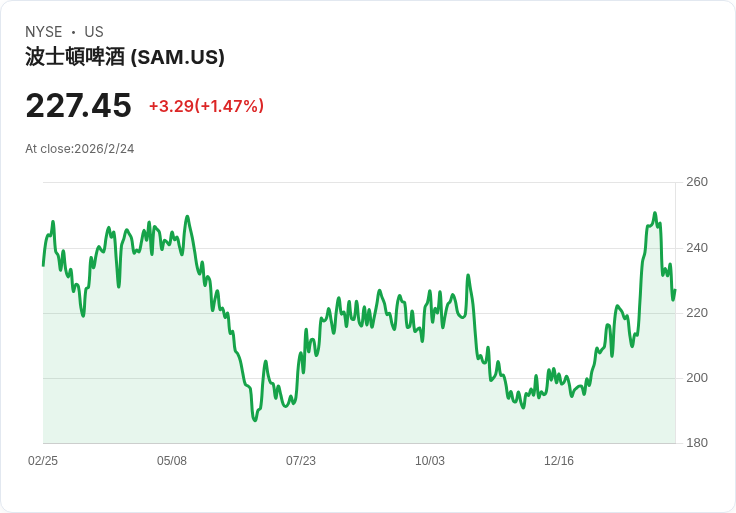The width and height of the screenshot is (736, 513).
Task: Click the 05/08 date on x-axis
Action: (172, 461)
